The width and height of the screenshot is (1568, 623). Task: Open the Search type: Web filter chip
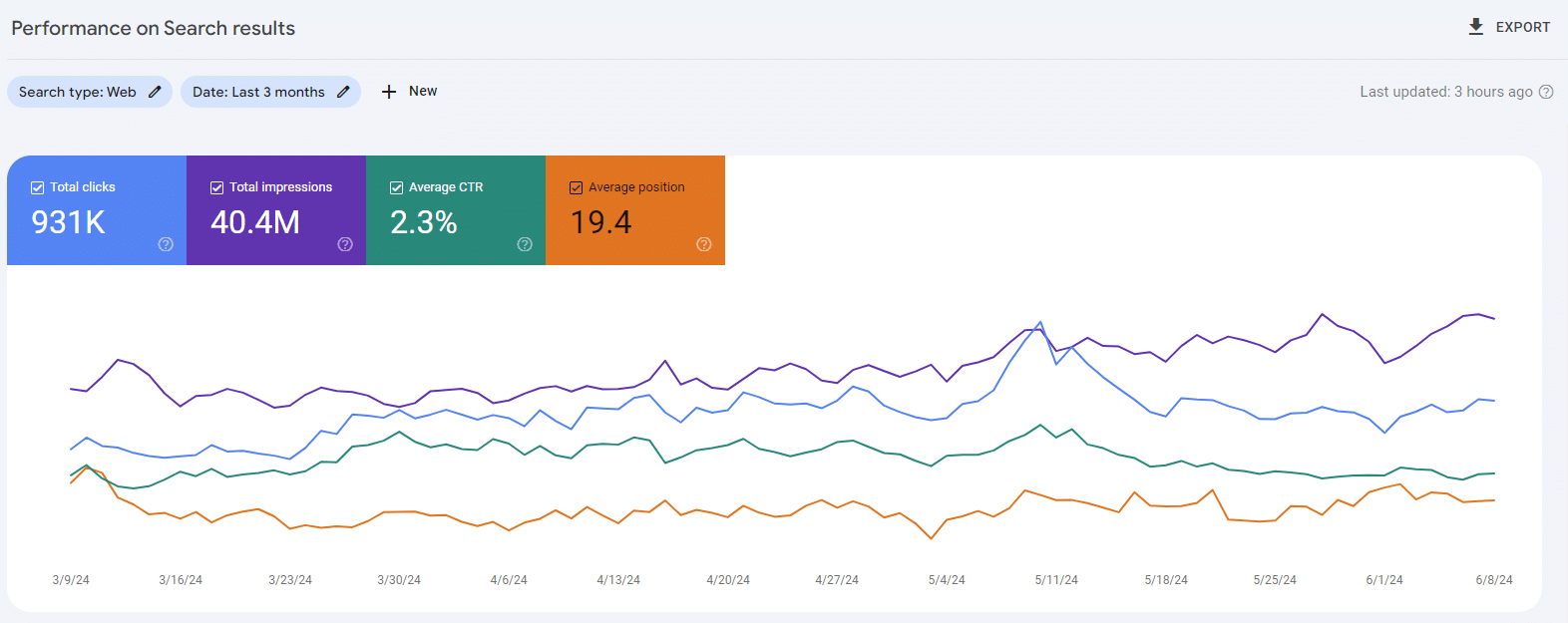click(90, 92)
